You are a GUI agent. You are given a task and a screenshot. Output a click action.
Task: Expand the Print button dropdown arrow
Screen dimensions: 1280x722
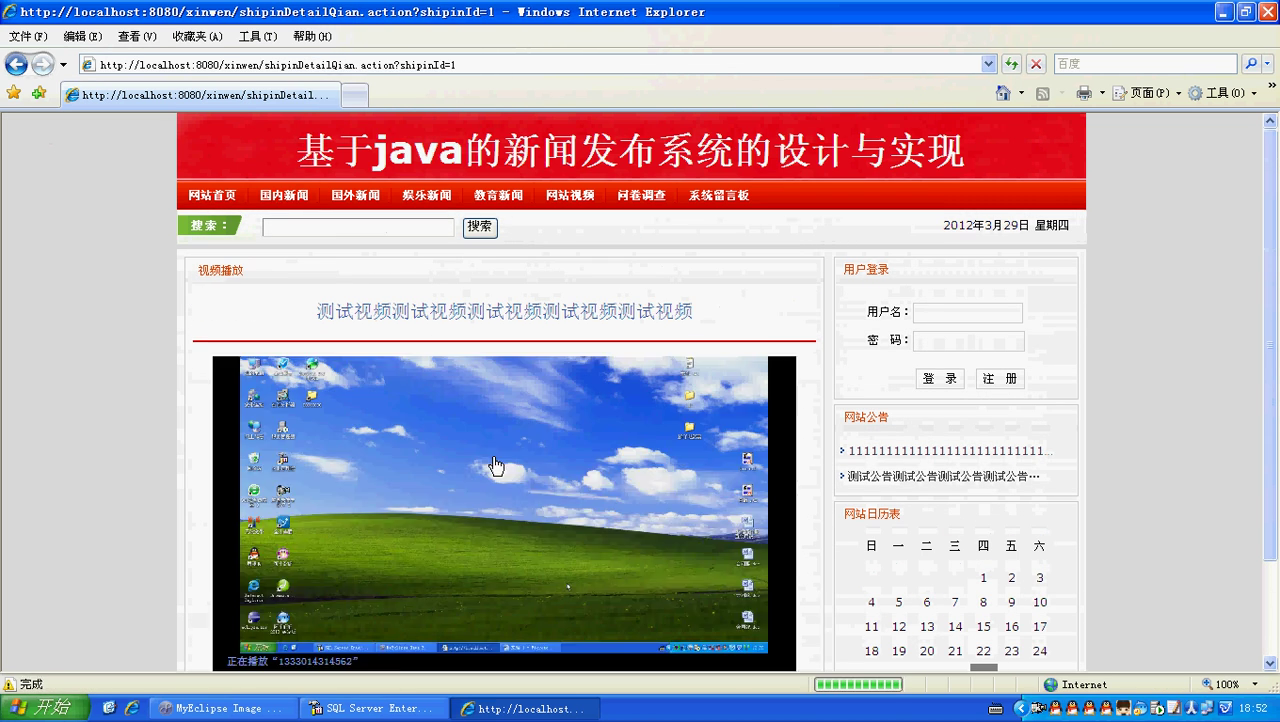pyautogui.click(x=1102, y=93)
